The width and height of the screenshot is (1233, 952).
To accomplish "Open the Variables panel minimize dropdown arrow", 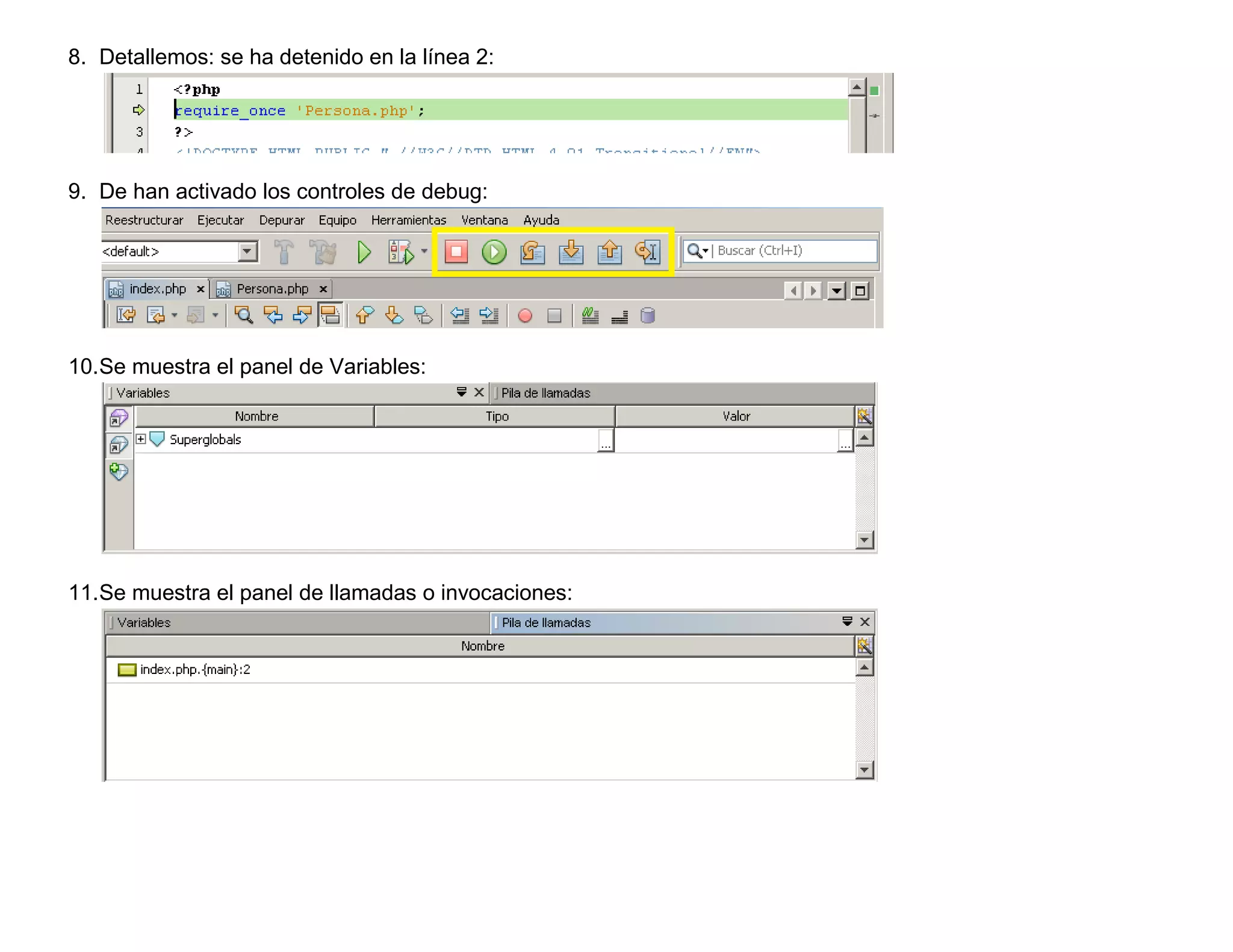I will (462, 392).
